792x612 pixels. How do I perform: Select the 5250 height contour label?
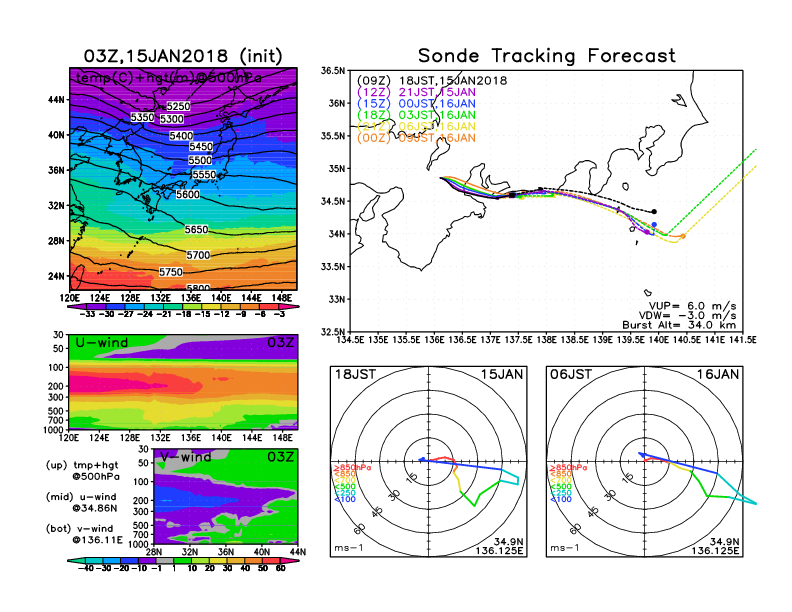point(178,106)
